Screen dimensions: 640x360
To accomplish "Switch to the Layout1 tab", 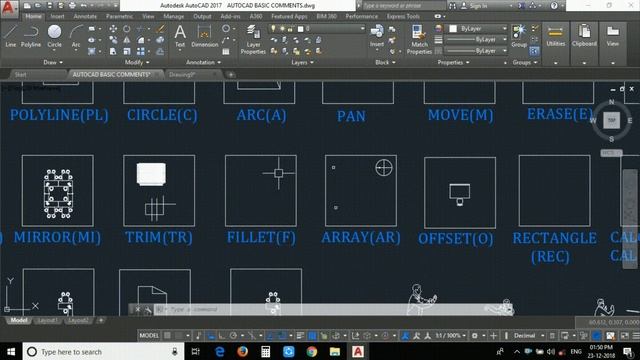I will coord(48,320).
